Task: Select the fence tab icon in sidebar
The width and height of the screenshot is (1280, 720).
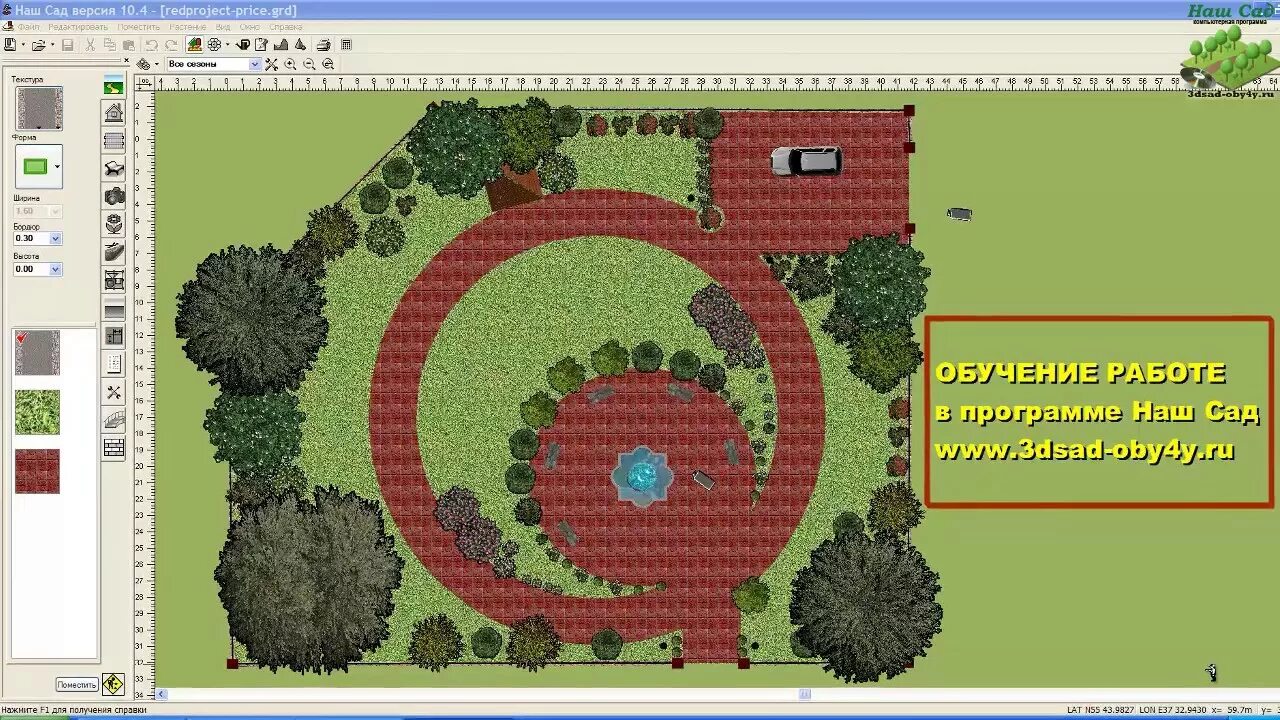Action: coord(114,140)
